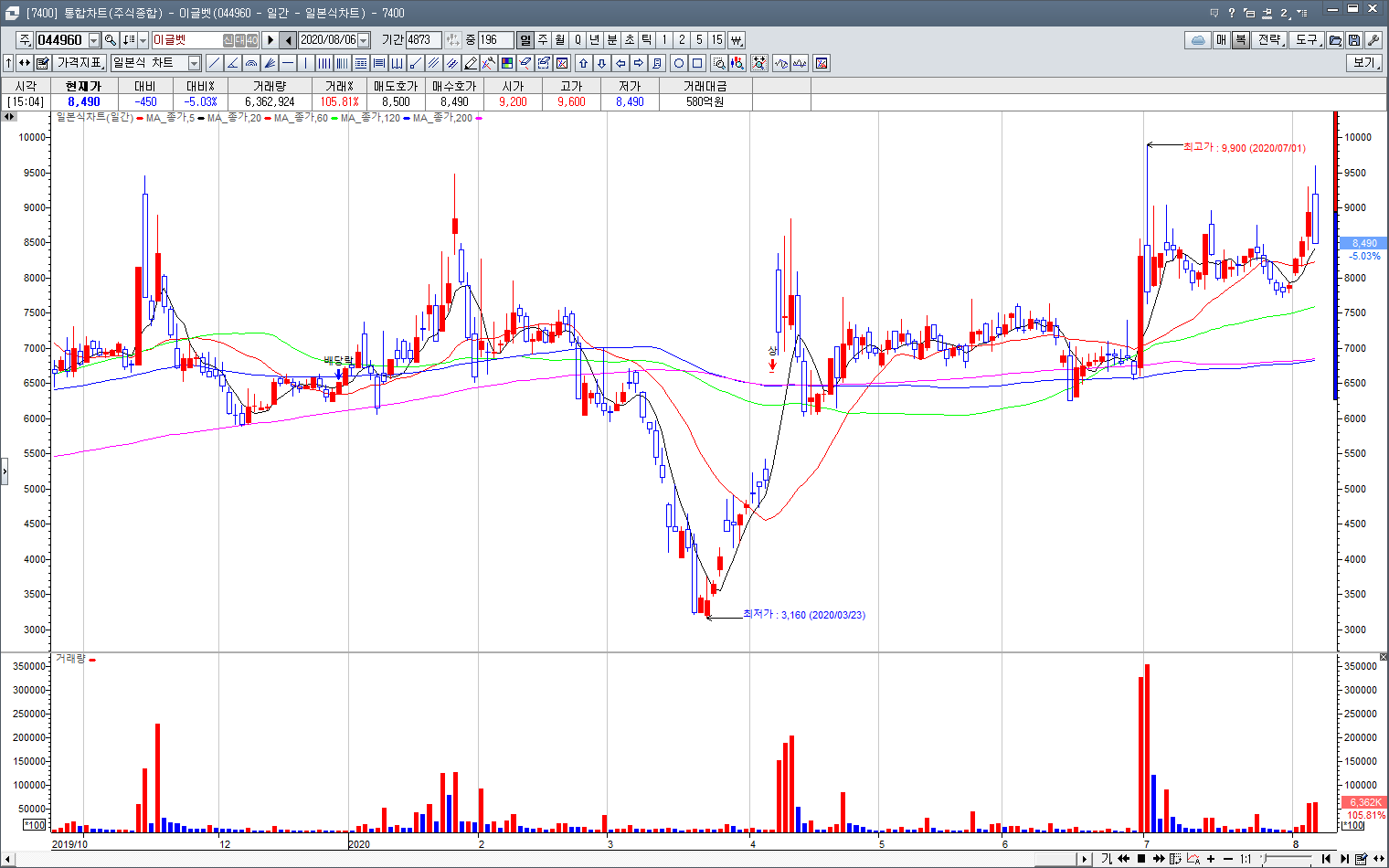Click the 기간 period input field 4873

424,40
